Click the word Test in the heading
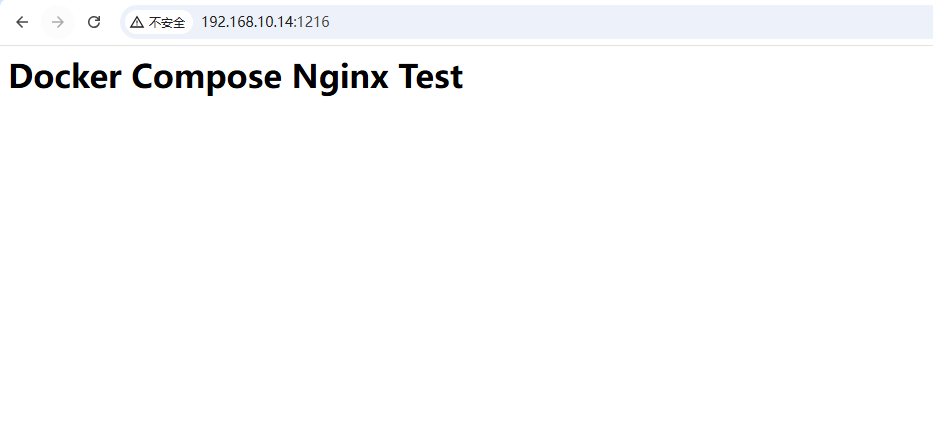The height and width of the screenshot is (432, 933). pyautogui.click(x=431, y=77)
